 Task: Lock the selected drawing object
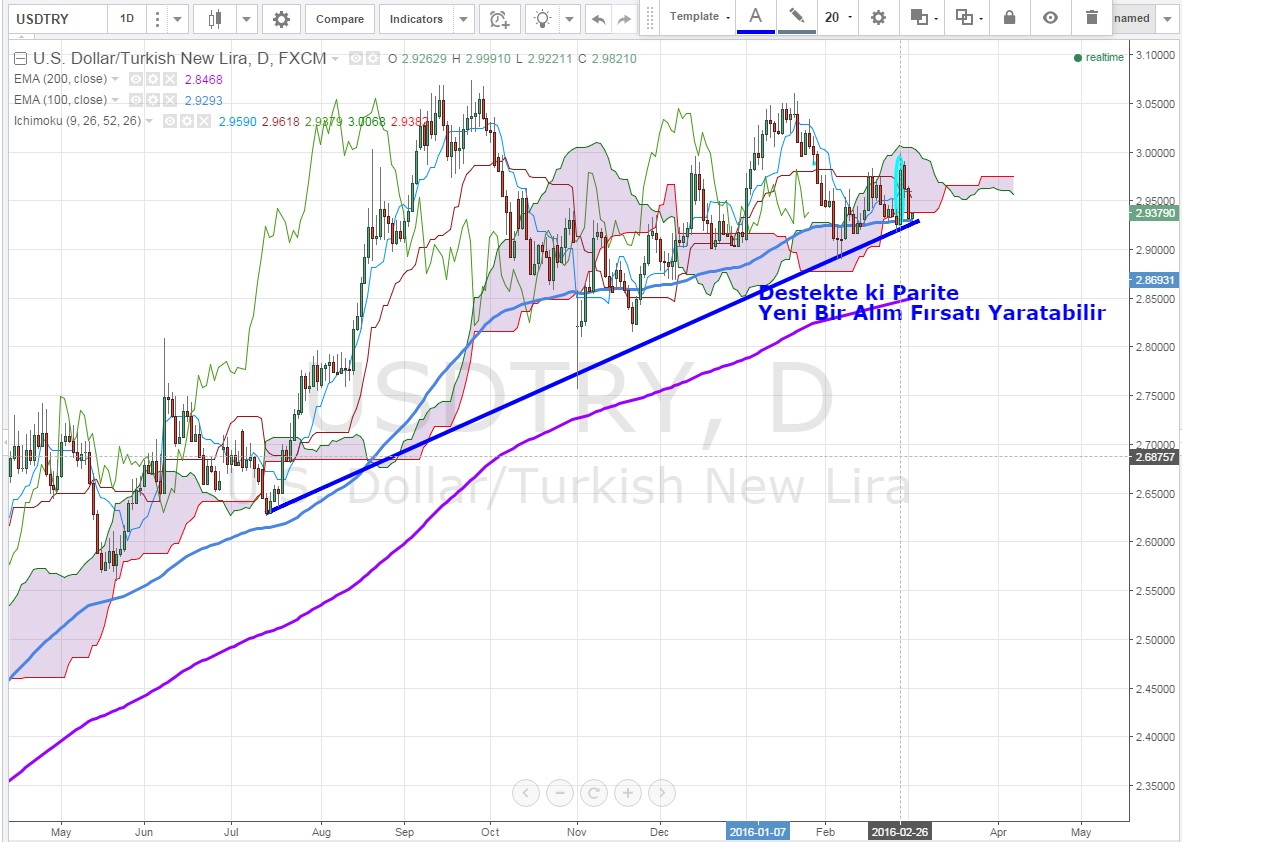tap(1009, 17)
